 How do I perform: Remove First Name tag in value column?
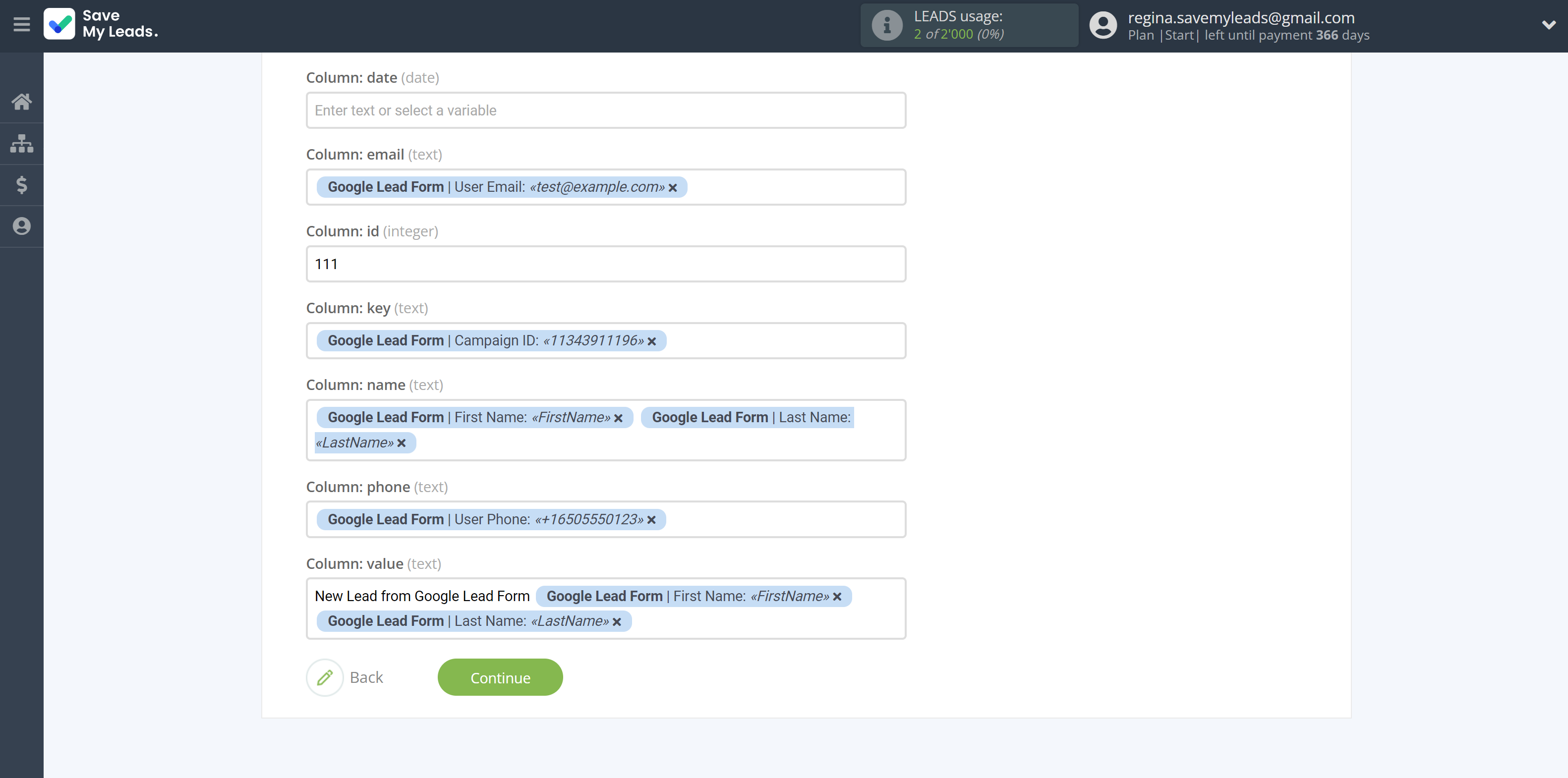(x=838, y=597)
